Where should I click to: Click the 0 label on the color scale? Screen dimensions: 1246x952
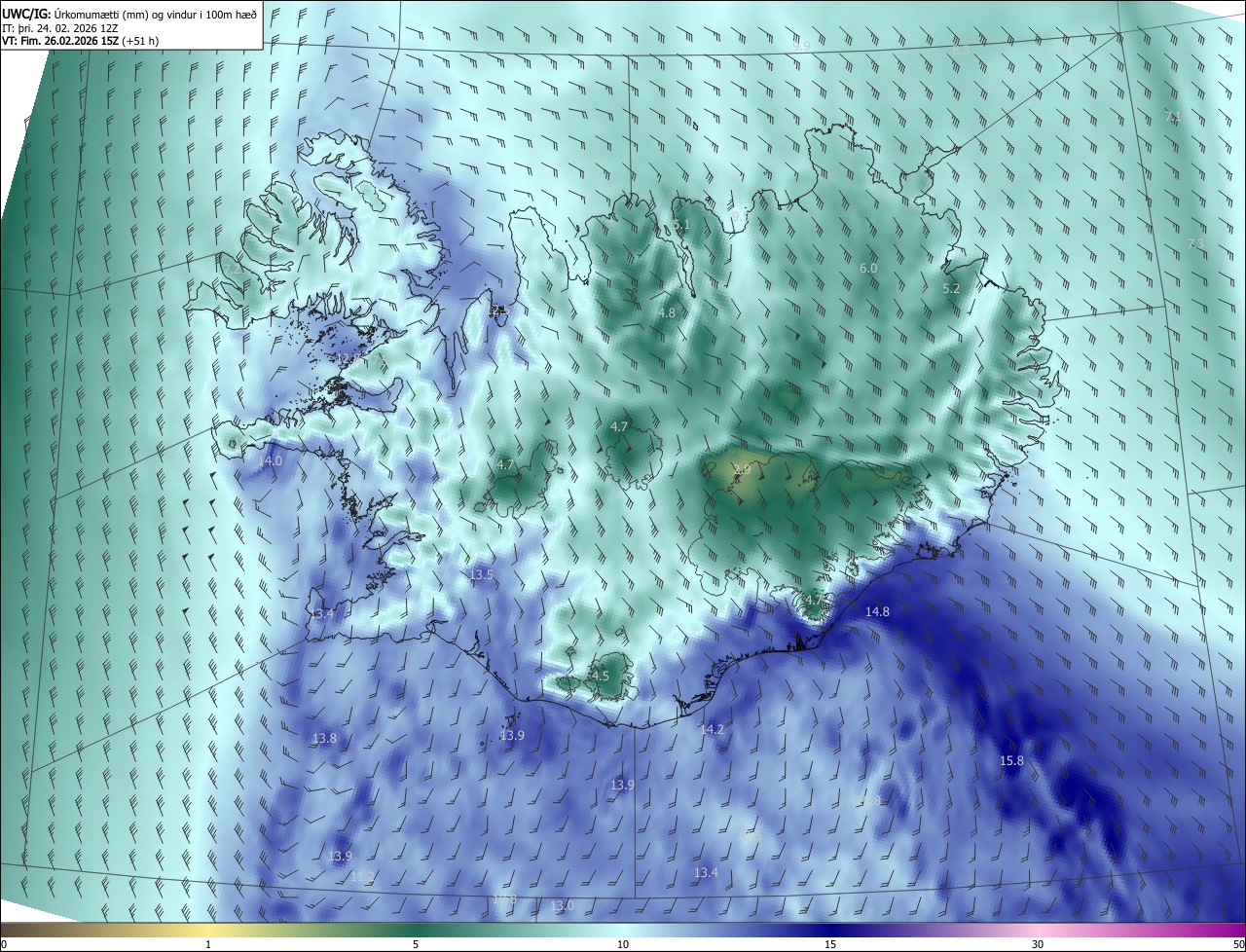(4, 944)
